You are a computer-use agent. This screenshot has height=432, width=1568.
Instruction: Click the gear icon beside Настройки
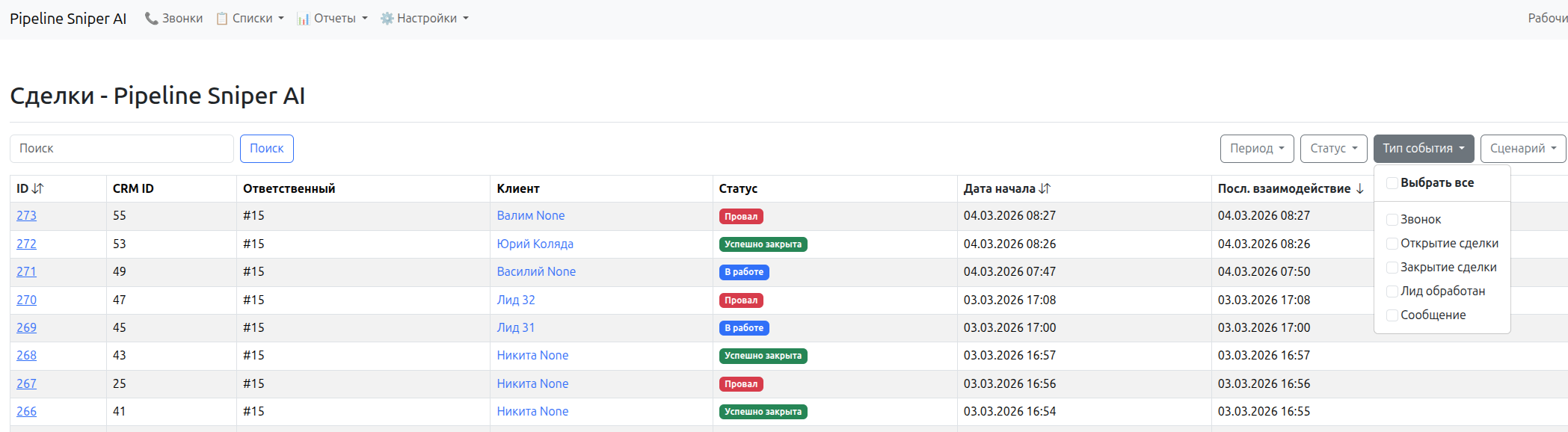coord(387,19)
